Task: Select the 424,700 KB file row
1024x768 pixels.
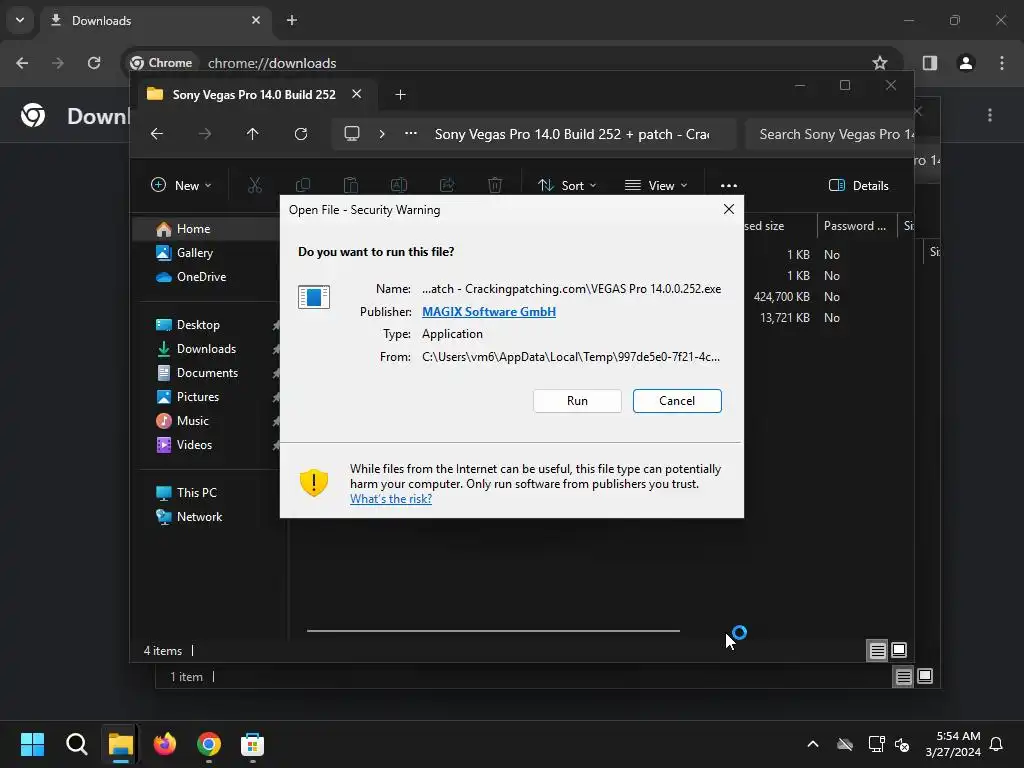Action: tap(601, 296)
